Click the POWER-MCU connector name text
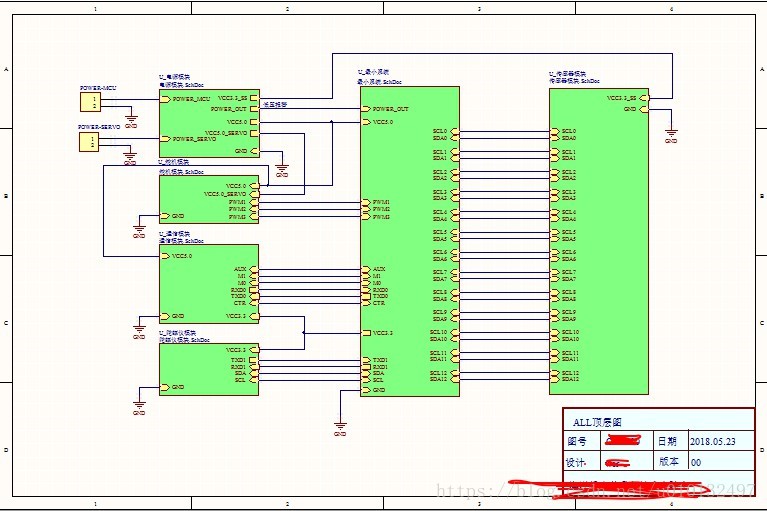Image resolution: width=767 pixels, height=511 pixels. pyautogui.click(x=98, y=88)
